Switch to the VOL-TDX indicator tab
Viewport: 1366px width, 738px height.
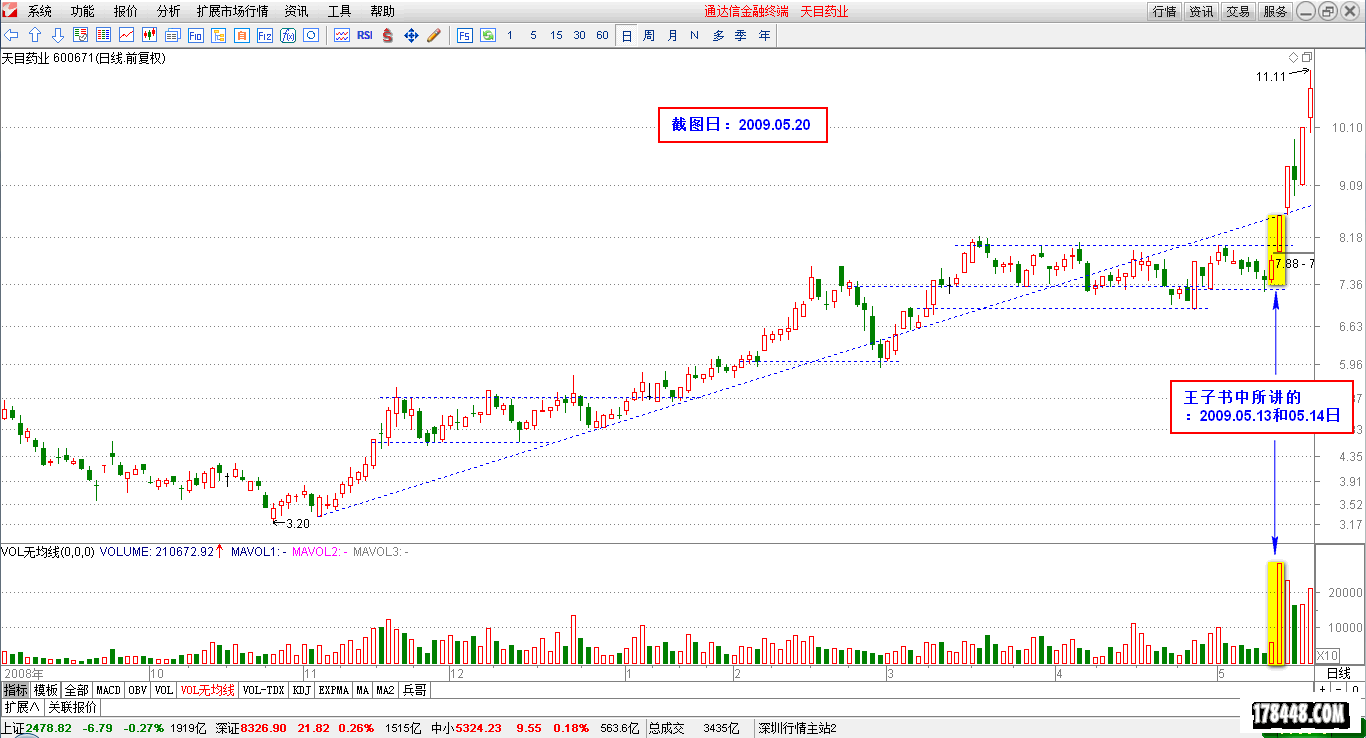coord(264,690)
